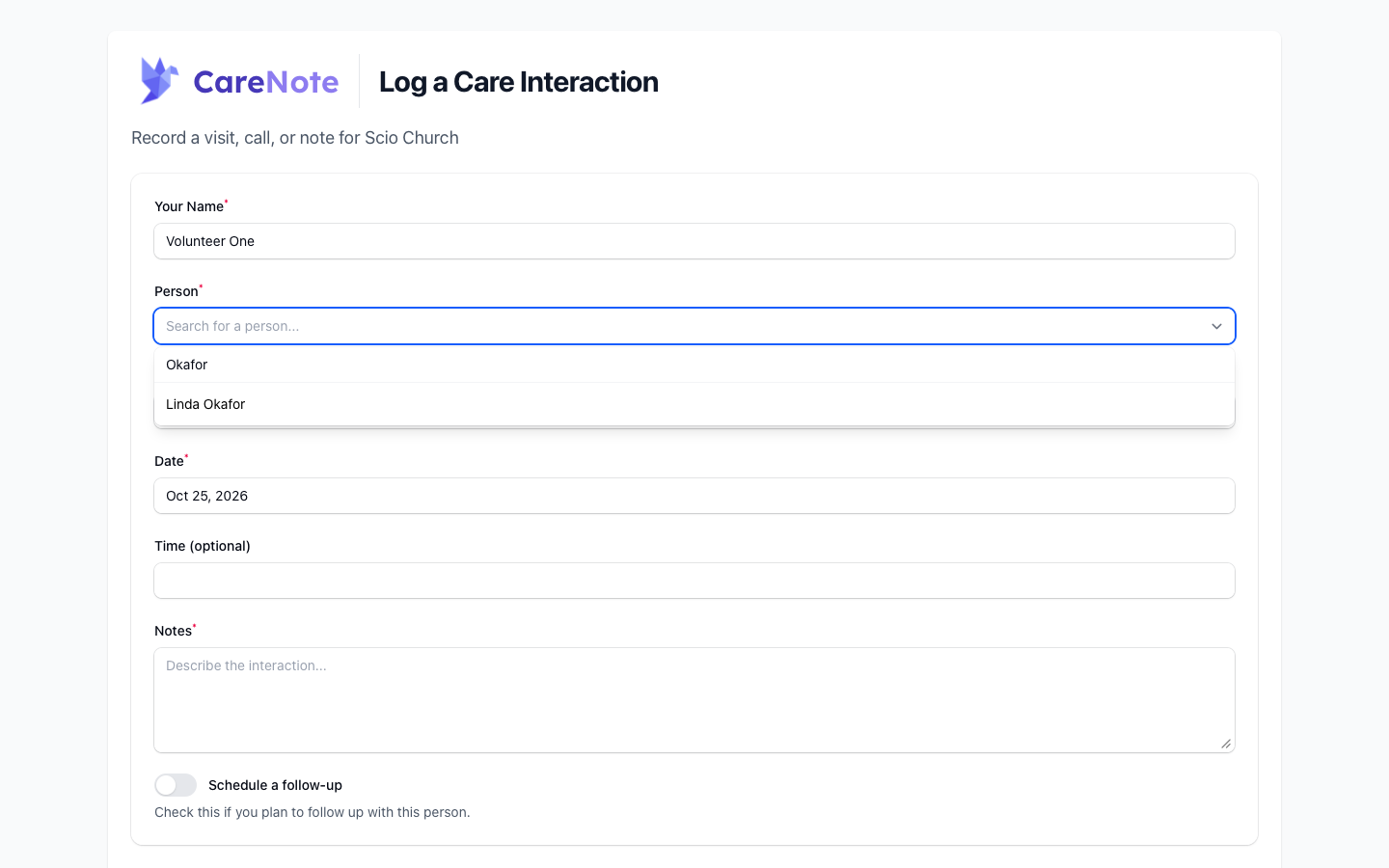Click into the Notes text area
The image size is (1389, 868).
coord(694,700)
